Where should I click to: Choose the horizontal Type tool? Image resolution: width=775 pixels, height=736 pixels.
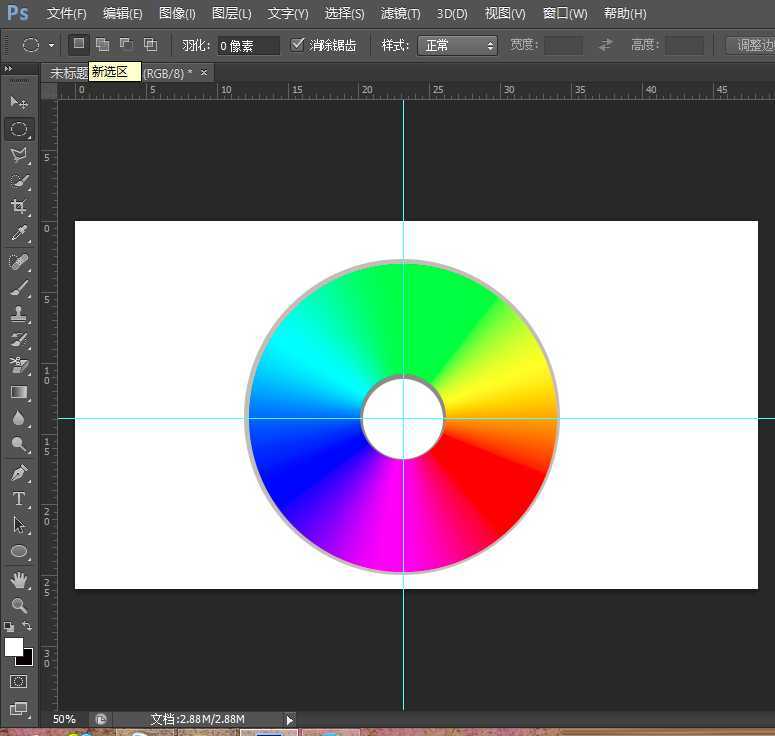pyautogui.click(x=19, y=498)
